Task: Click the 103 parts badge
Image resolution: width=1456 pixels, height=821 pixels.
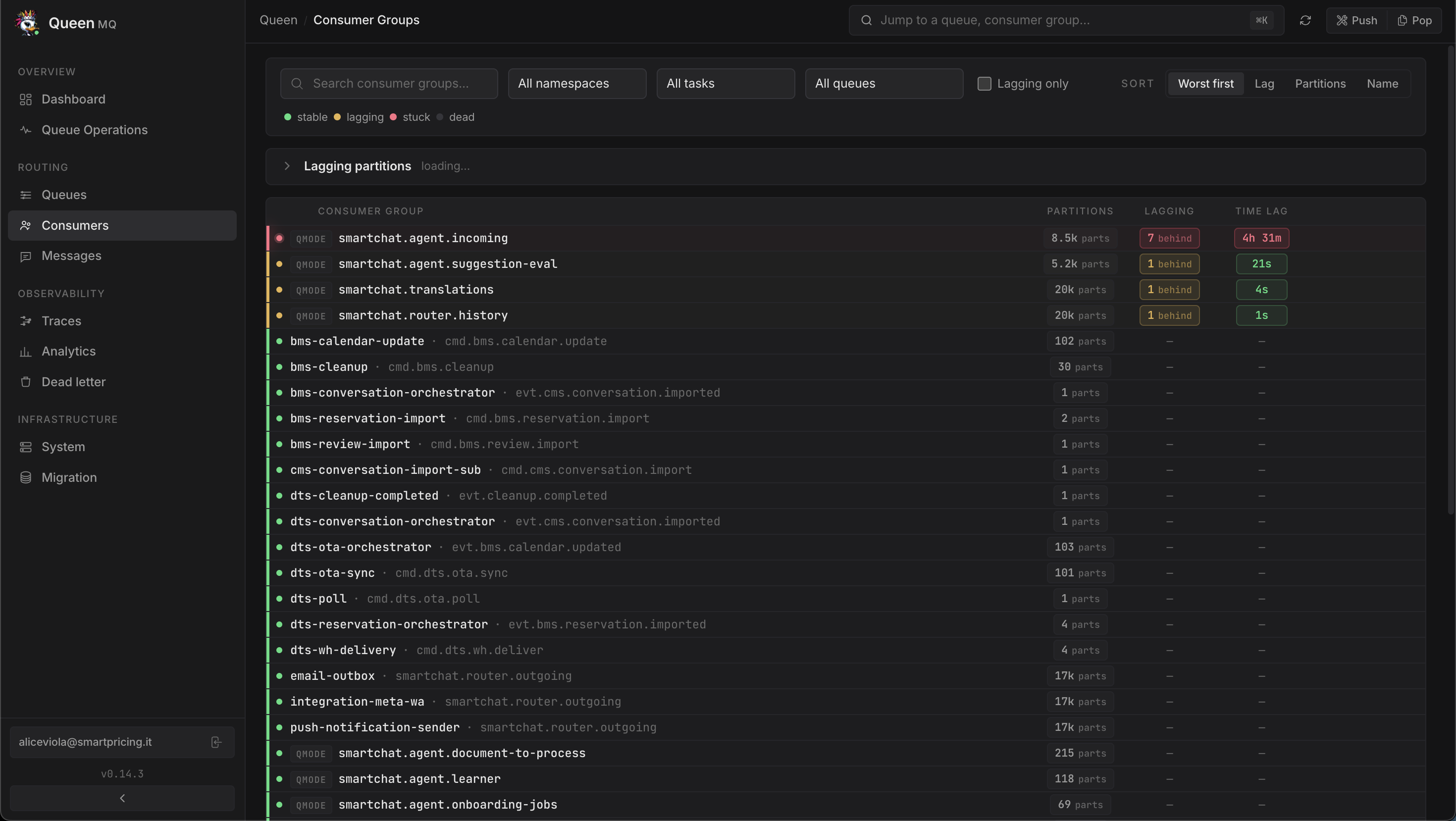Action: (x=1080, y=547)
